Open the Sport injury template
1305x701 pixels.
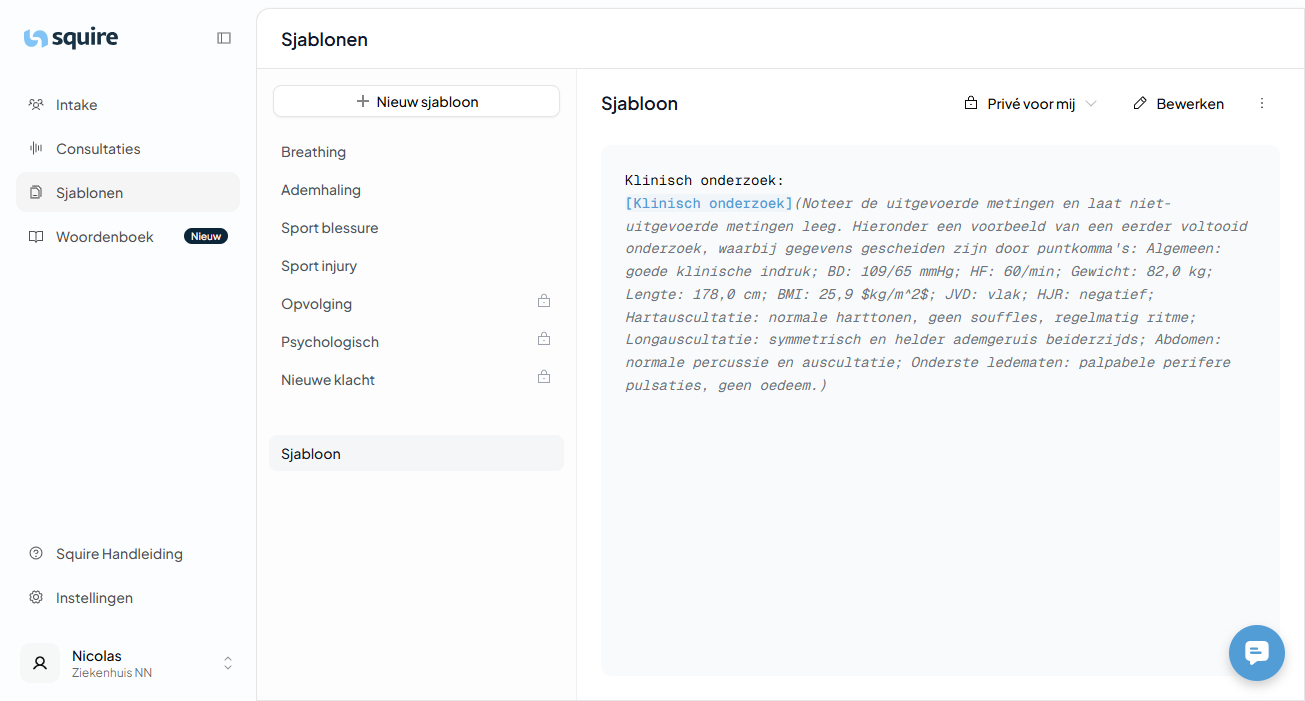[416, 266]
